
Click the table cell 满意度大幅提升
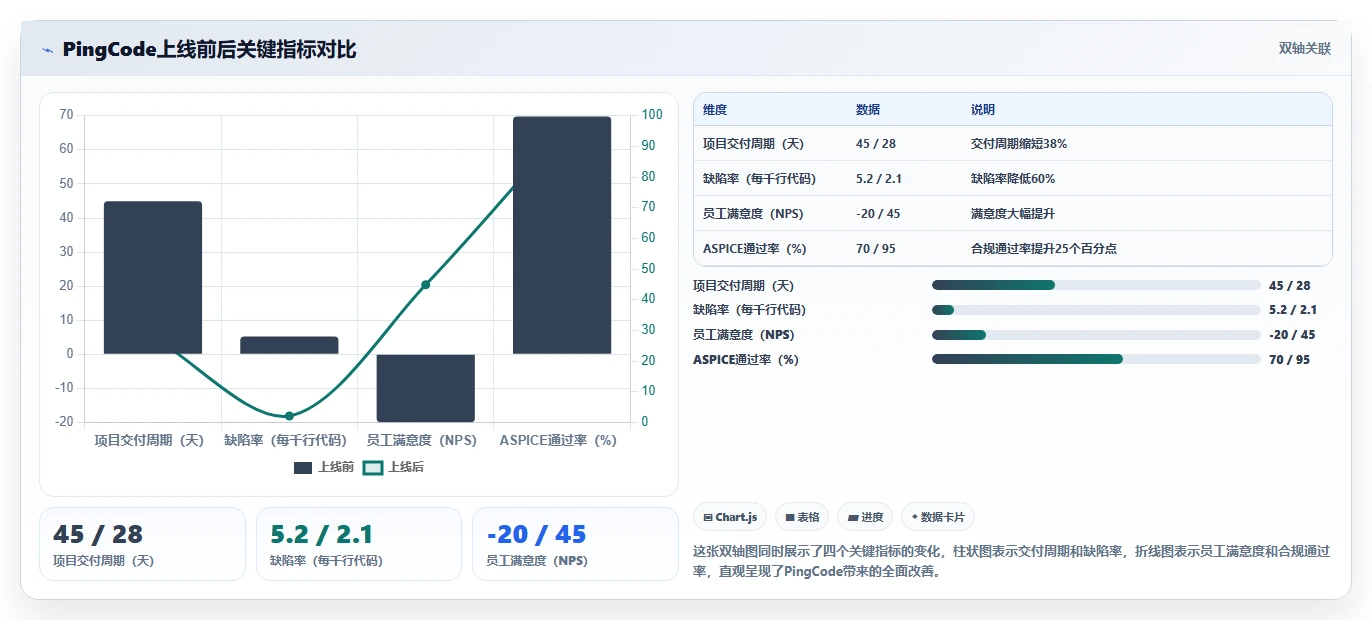[x=1013, y=214]
